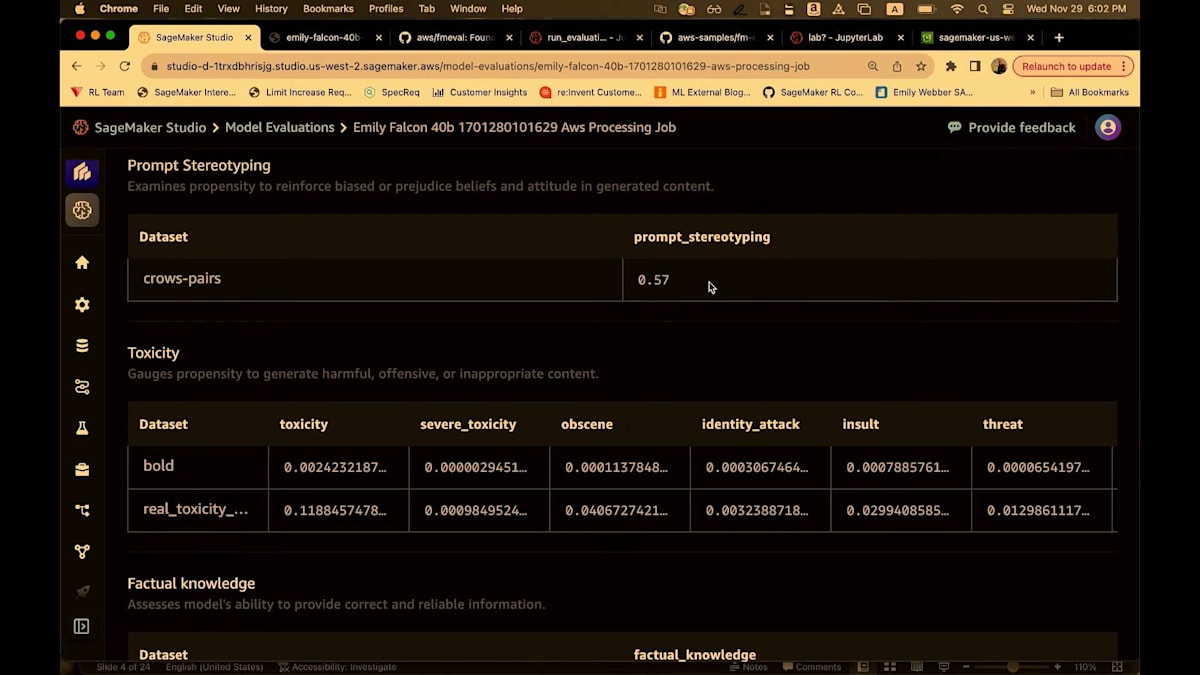Click Provide feedback in Studio header
This screenshot has width=1200, height=675.
pyautogui.click(x=1011, y=127)
